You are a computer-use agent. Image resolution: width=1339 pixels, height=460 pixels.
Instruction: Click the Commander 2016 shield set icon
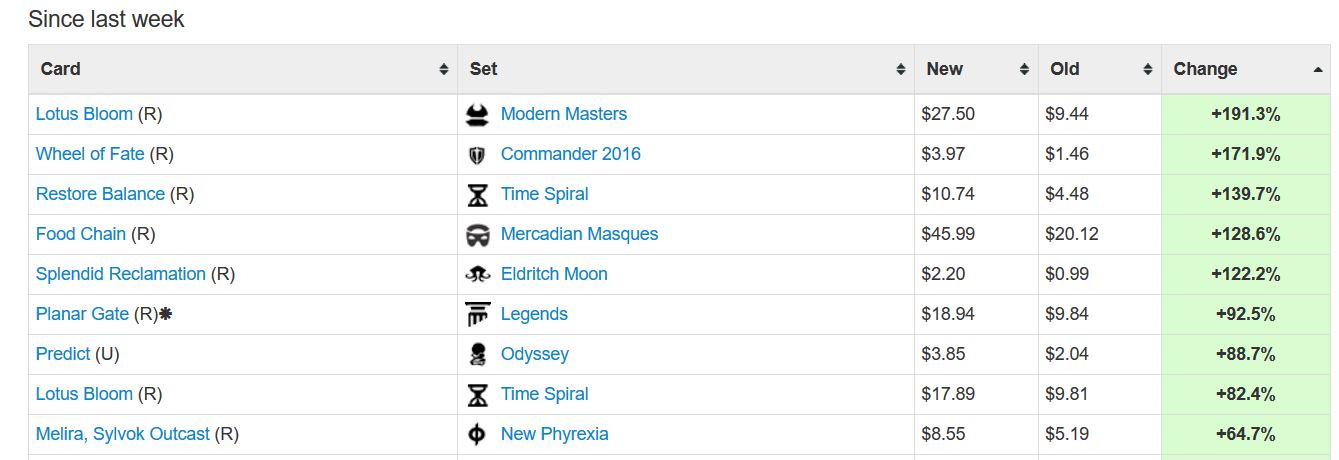(477, 155)
